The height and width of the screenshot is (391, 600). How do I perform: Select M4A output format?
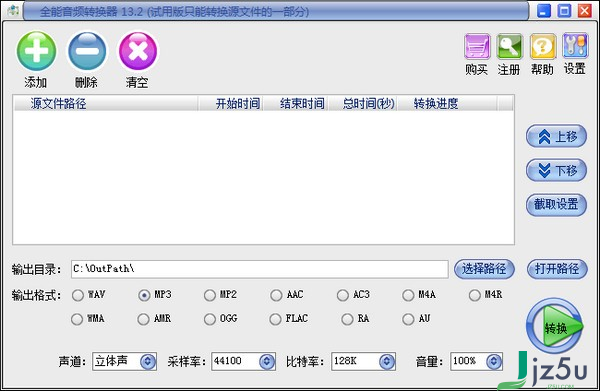point(408,295)
